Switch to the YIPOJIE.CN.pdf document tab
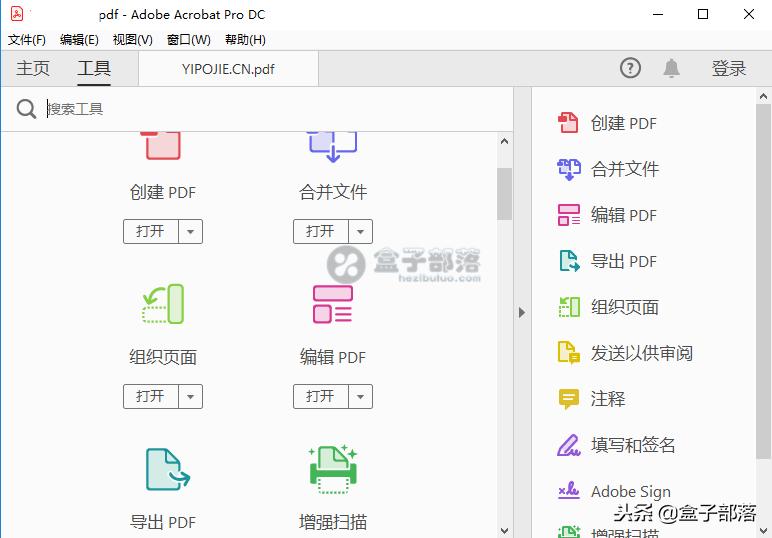 [x=228, y=69]
